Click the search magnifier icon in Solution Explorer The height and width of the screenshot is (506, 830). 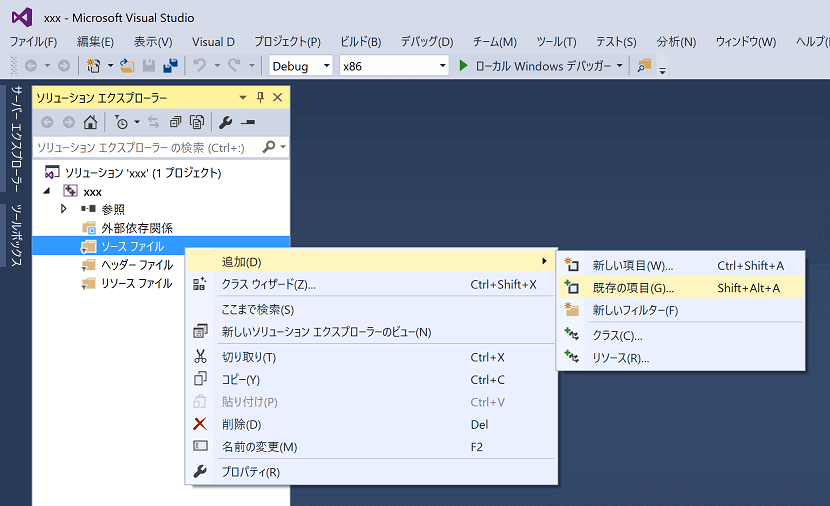point(269,147)
